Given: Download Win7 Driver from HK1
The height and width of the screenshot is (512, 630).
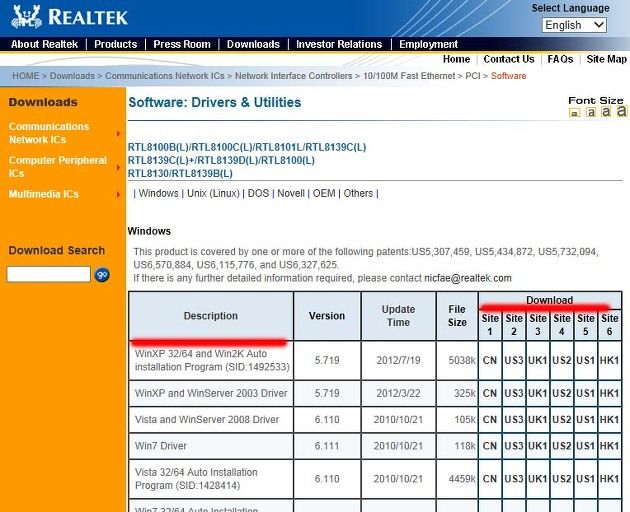Looking at the screenshot, I should pos(610,446).
